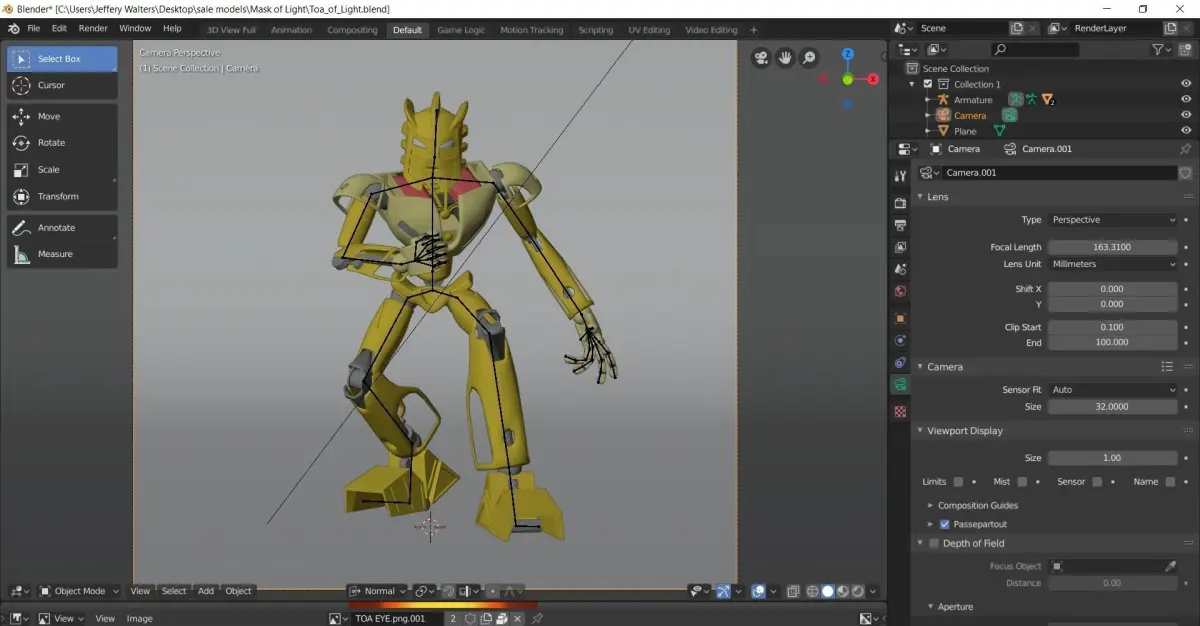
Task: Click the Blender logo menu icon
Action: point(14,28)
